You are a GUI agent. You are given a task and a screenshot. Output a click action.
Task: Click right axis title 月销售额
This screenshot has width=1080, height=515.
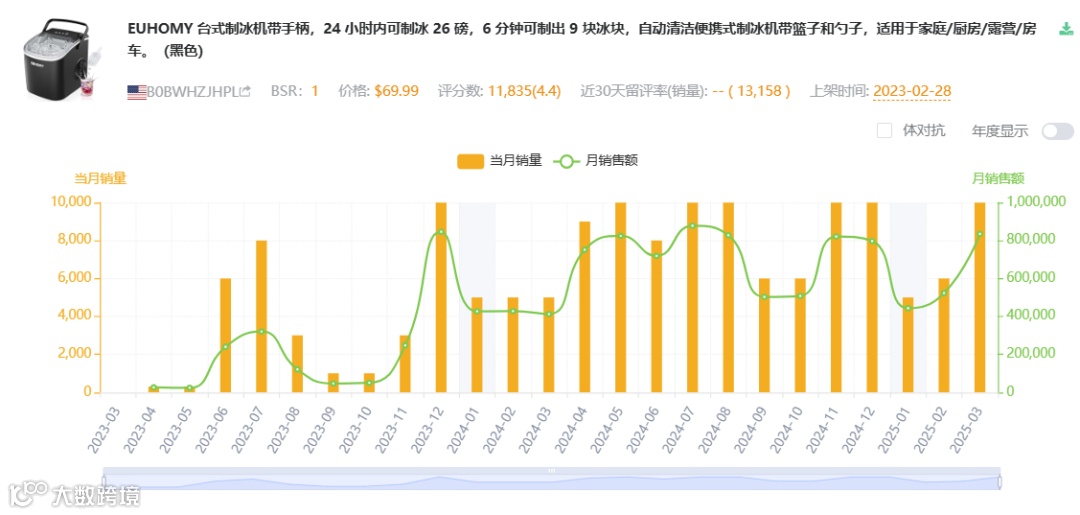998,178
